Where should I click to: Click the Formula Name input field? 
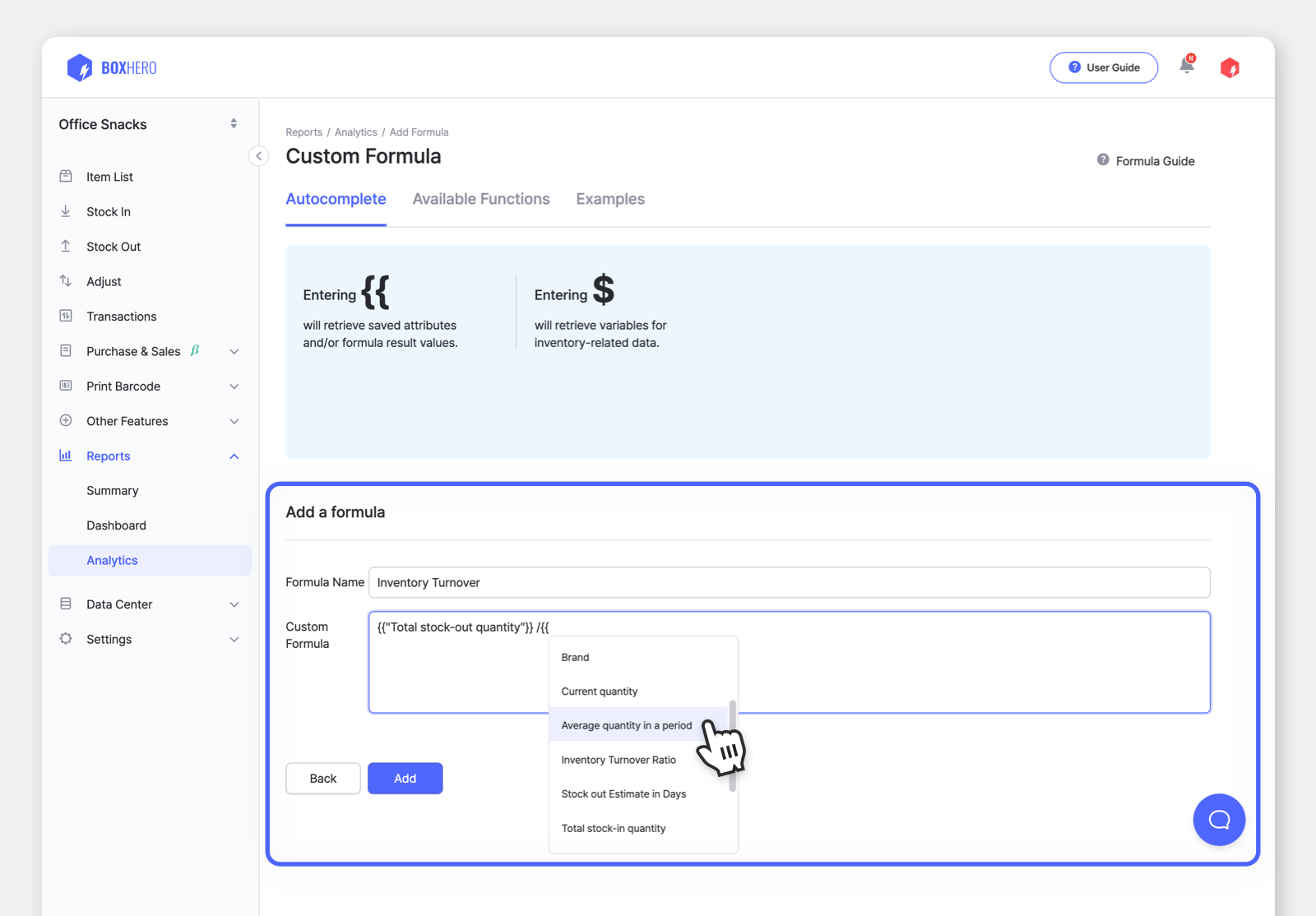[789, 582]
